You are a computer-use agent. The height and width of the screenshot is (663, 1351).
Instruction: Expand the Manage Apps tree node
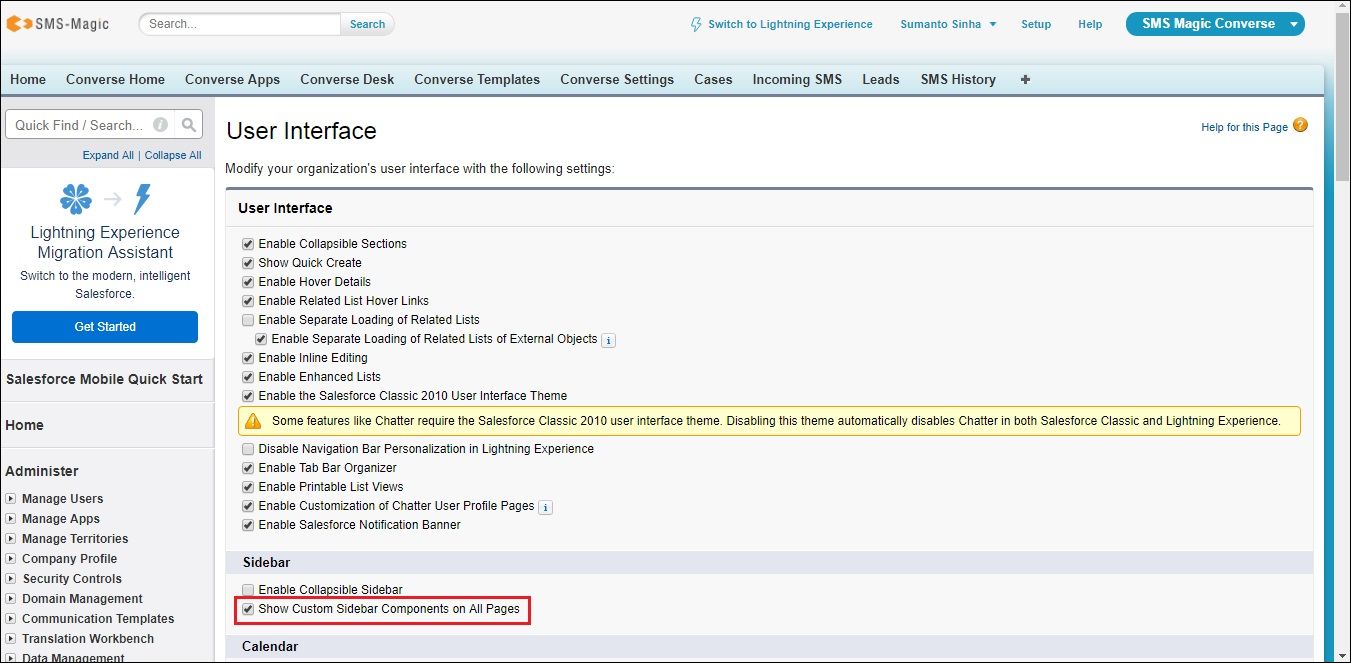(11, 518)
